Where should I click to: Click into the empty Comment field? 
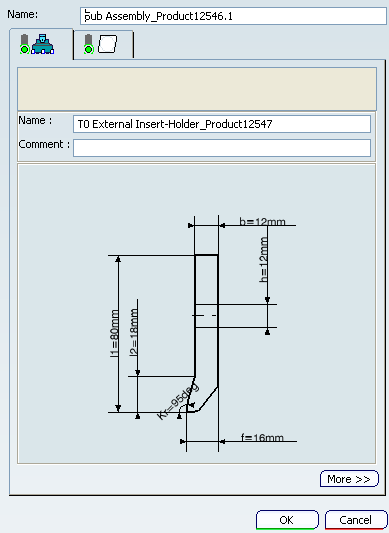coord(222,148)
